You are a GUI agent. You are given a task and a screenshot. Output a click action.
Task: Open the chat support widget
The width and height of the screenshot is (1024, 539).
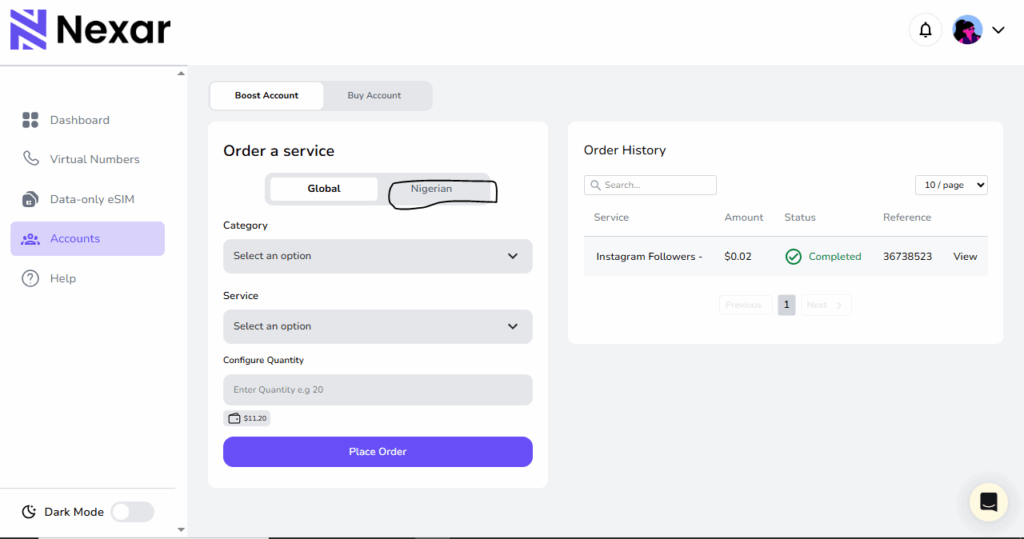(988, 502)
